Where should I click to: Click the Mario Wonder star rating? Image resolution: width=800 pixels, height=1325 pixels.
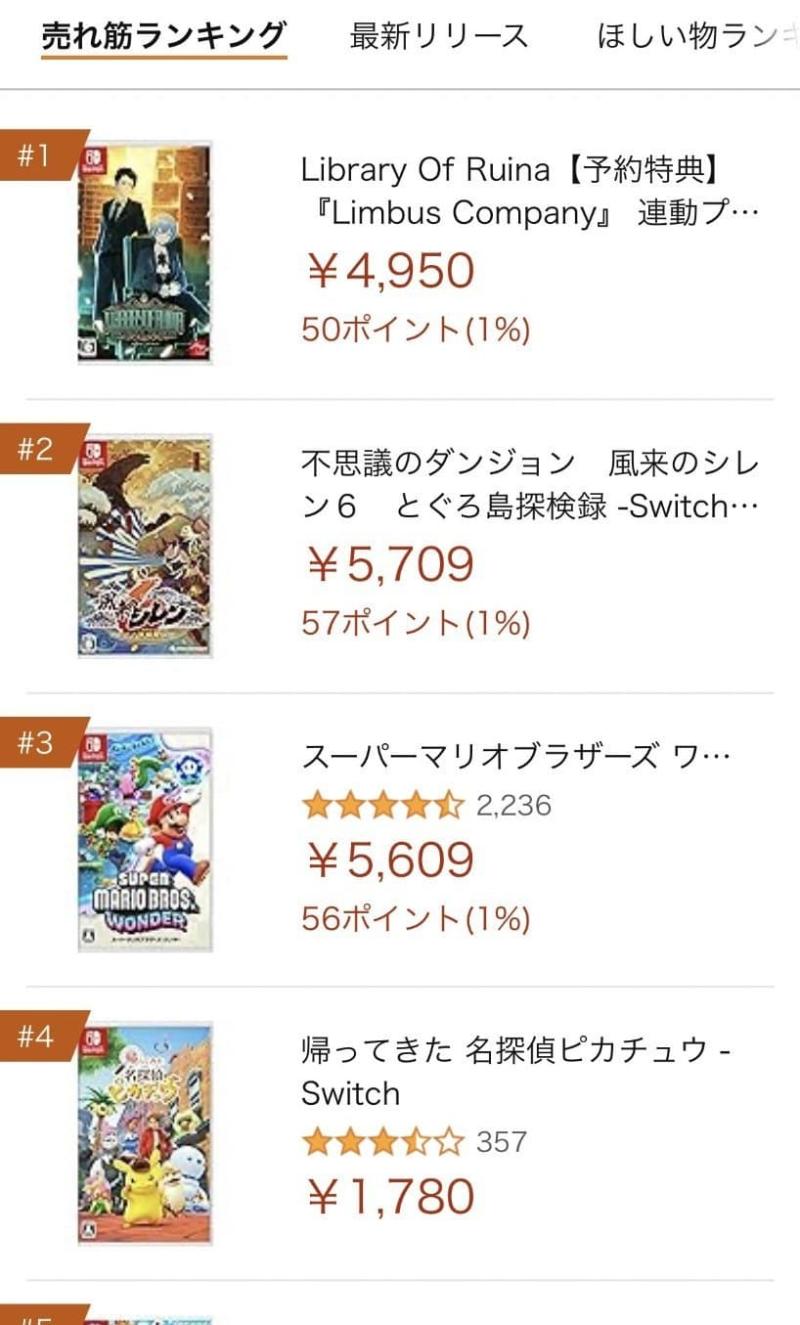(x=383, y=804)
